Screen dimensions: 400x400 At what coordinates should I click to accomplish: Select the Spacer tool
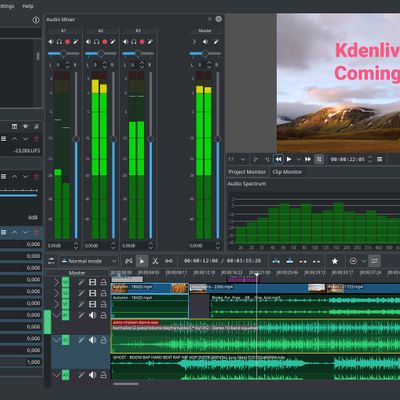click(169, 261)
